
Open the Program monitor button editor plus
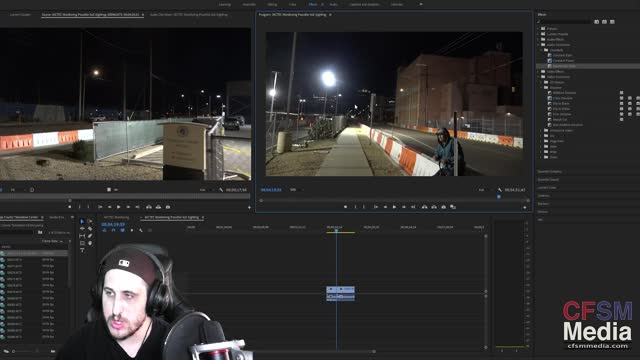point(525,207)
